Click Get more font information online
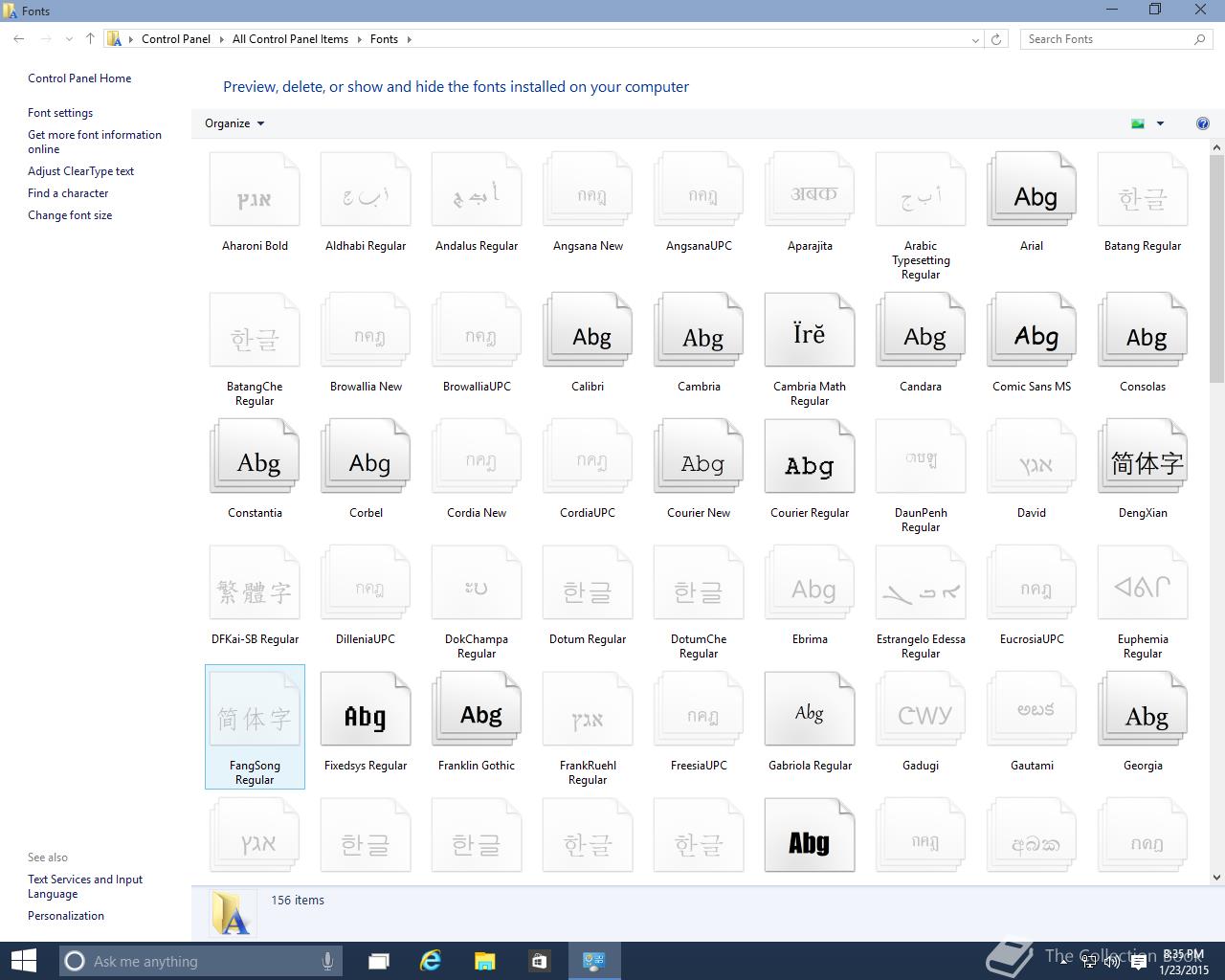This screenshot has width=1225, height=980. (x=95, y=142)
